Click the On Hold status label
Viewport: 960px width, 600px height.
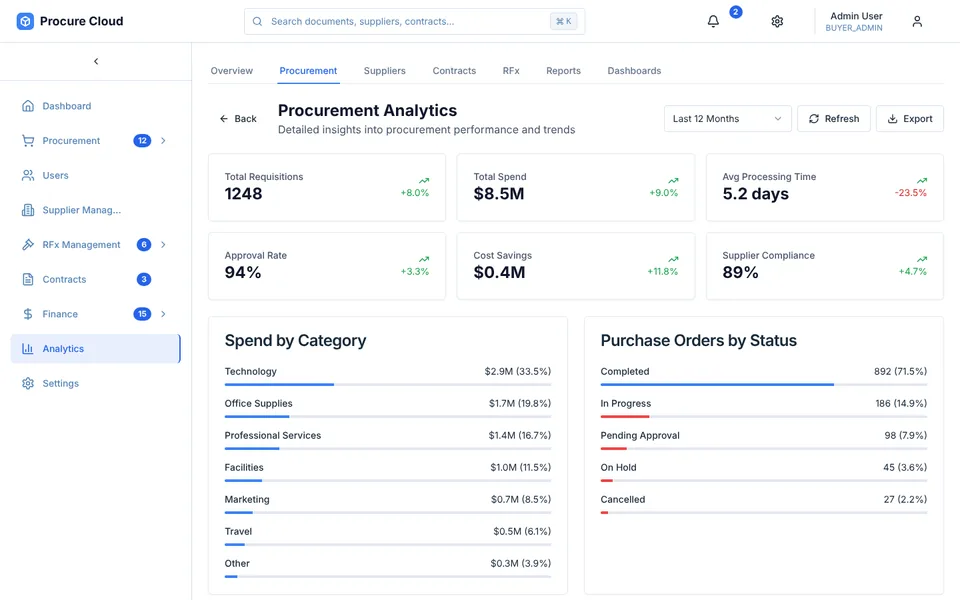[618, 468]
